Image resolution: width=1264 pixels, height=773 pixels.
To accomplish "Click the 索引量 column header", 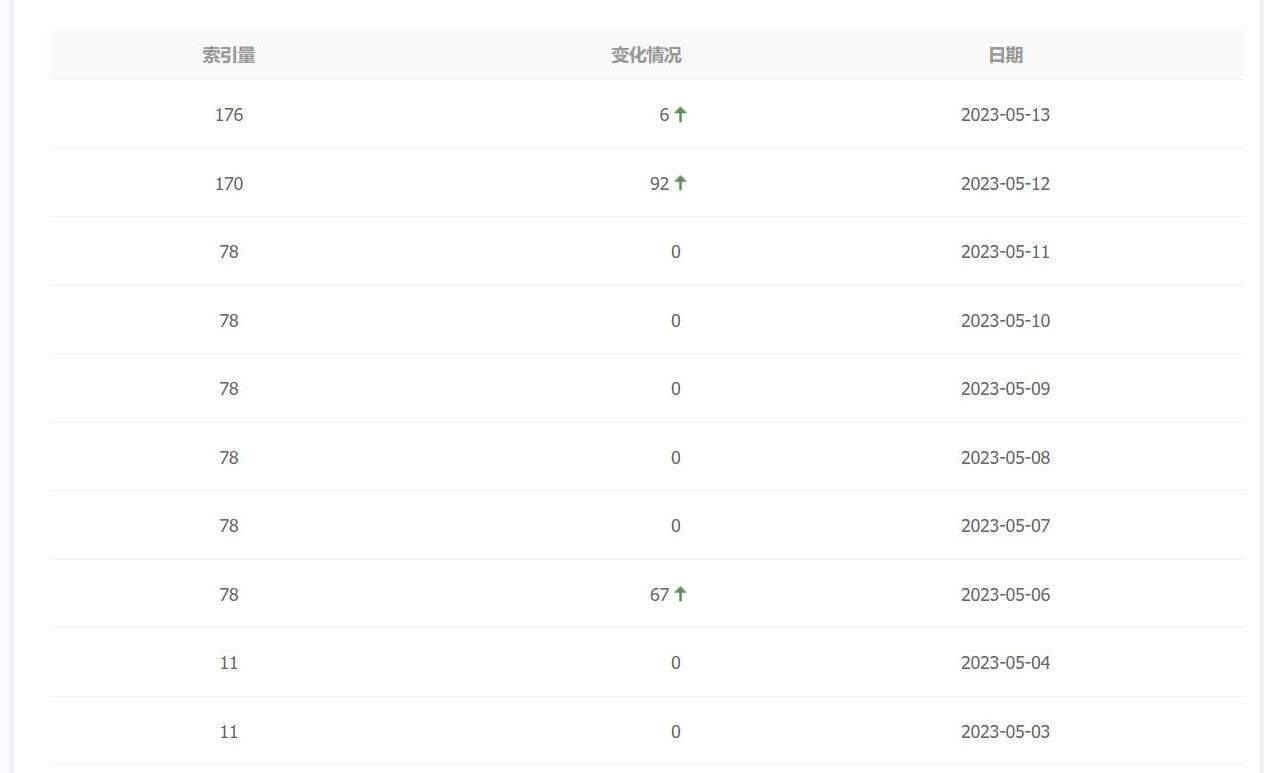I will point(229,55).
